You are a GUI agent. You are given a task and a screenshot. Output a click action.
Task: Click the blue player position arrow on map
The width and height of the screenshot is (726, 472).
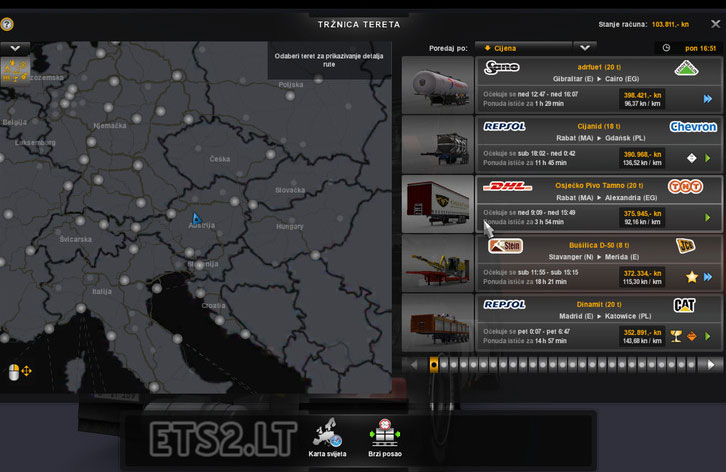pos(197,218)
